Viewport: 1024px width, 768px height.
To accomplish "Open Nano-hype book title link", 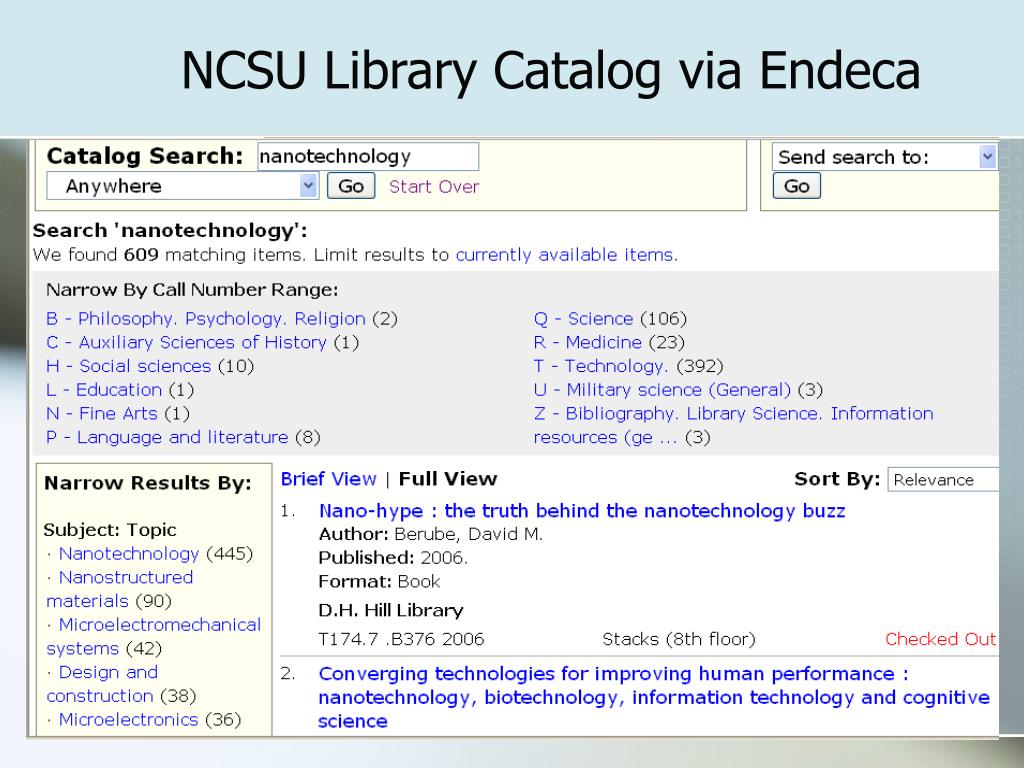I will tap(582, 511).
